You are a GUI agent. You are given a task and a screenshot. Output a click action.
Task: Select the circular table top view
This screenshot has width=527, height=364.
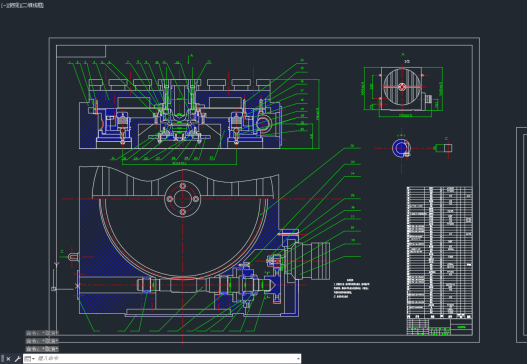click(x=402, y=87)
